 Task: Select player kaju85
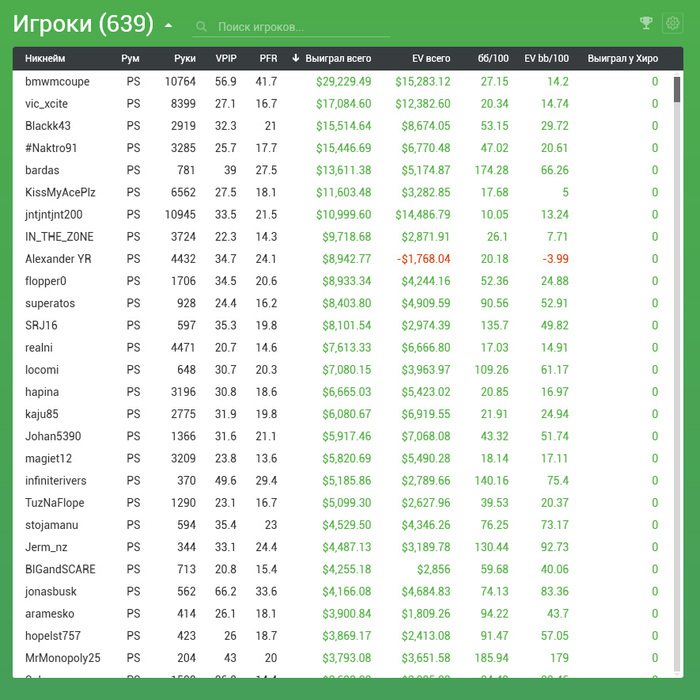(42, 414)
